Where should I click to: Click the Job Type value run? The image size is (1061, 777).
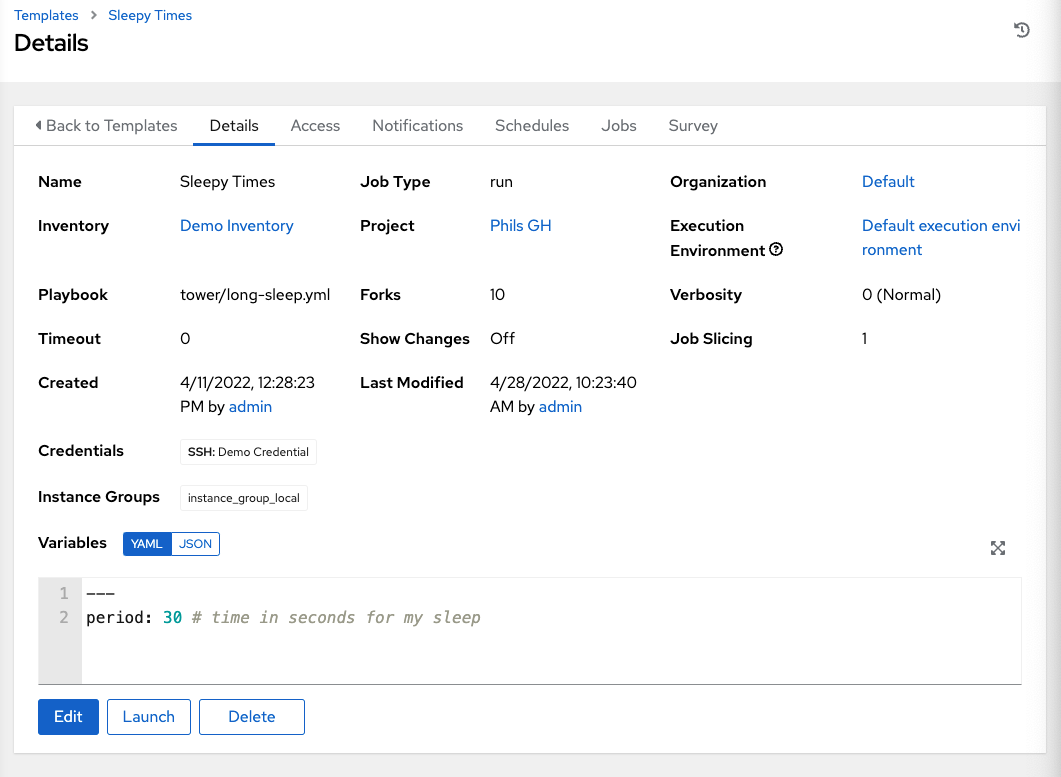501,181
